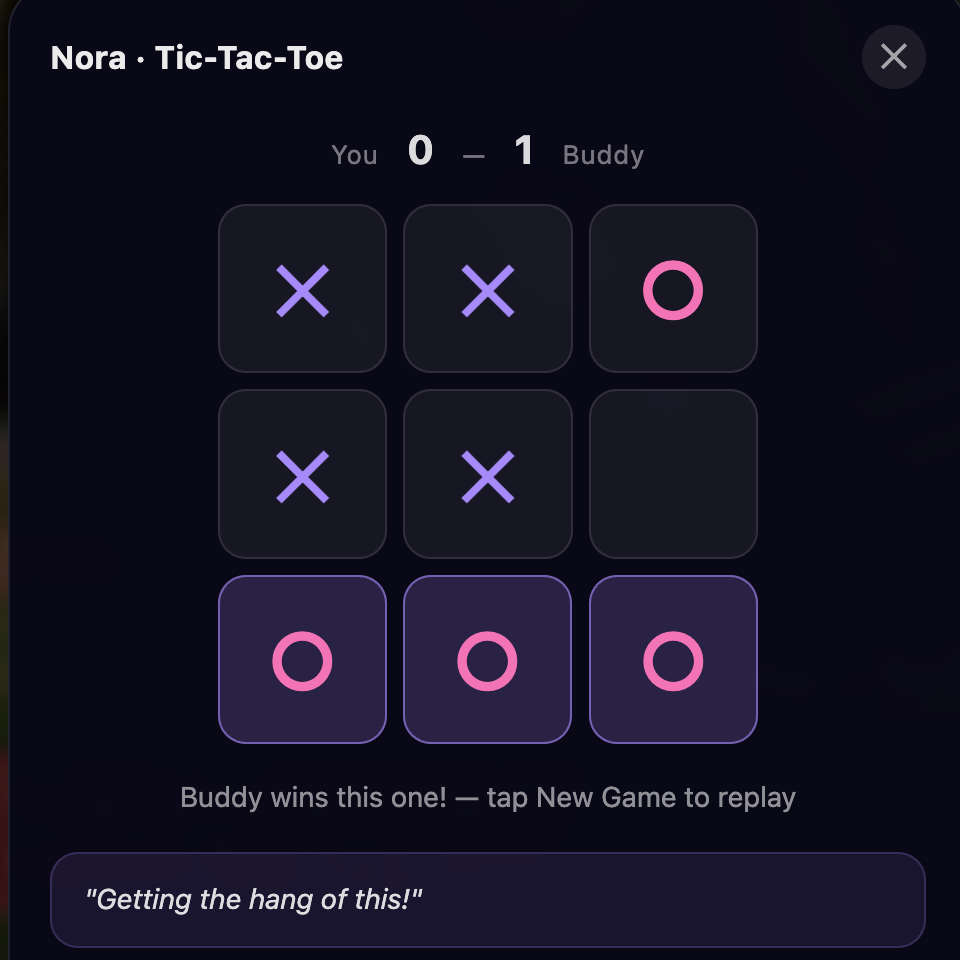Click the 'Nora · Tic-Tac-Toe' title

[x=196, y=57]
